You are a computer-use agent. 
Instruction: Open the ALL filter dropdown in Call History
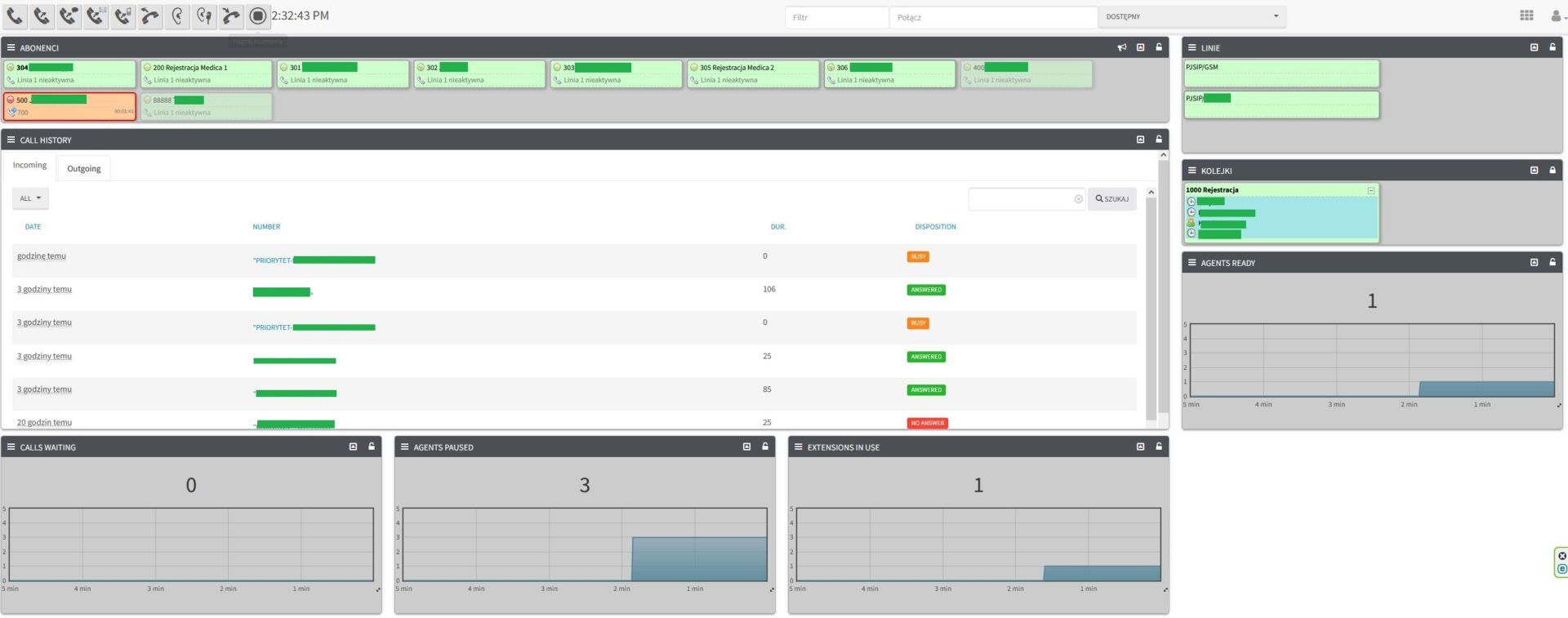tap(30, 198)
